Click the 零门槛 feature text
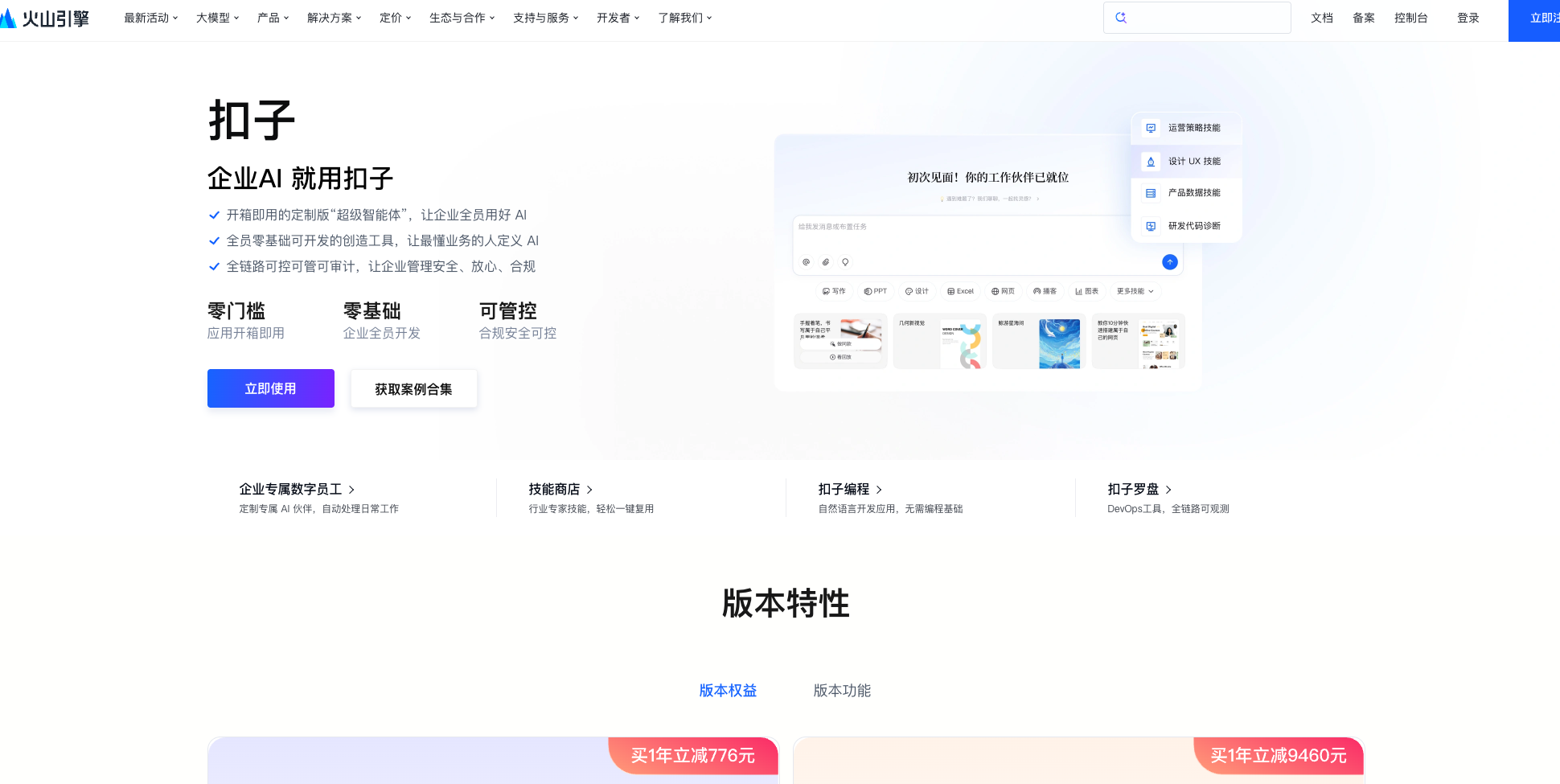 (x=236, y=311)
